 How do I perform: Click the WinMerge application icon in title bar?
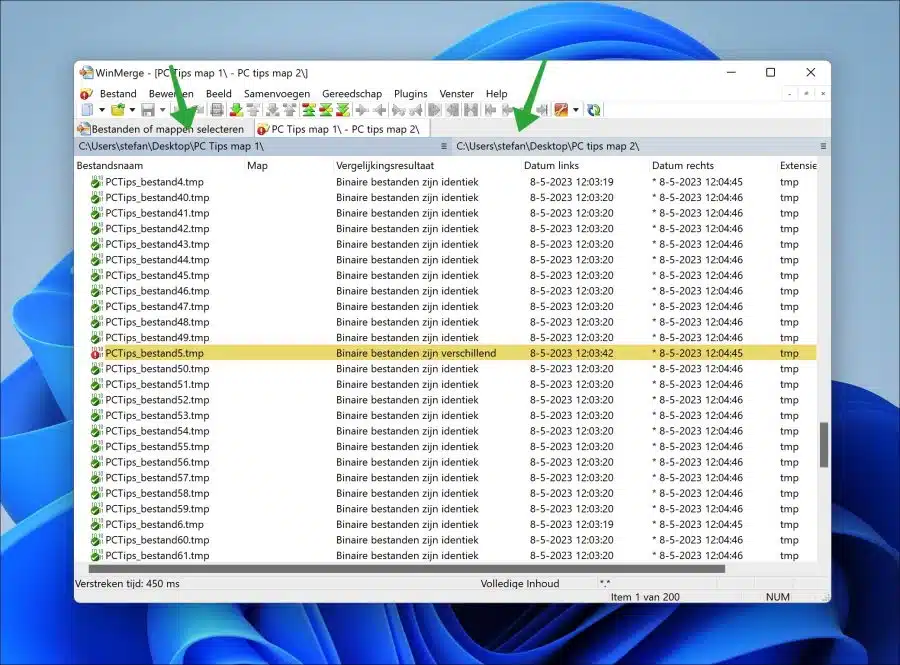pyautogui.click(x=87, y=72)
